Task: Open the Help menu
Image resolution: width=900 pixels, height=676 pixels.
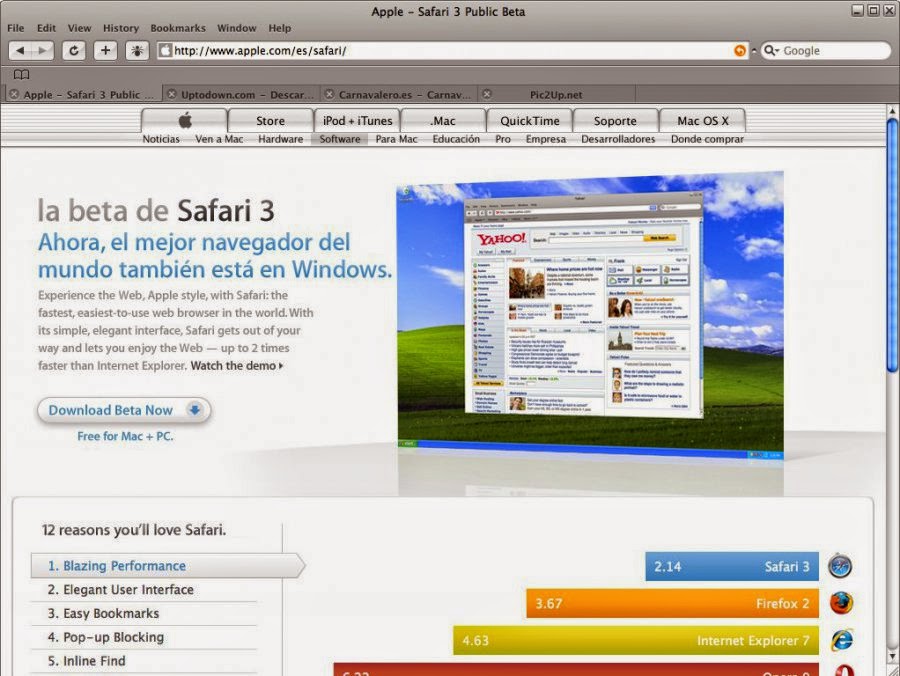Action: (x=280, y=28)
